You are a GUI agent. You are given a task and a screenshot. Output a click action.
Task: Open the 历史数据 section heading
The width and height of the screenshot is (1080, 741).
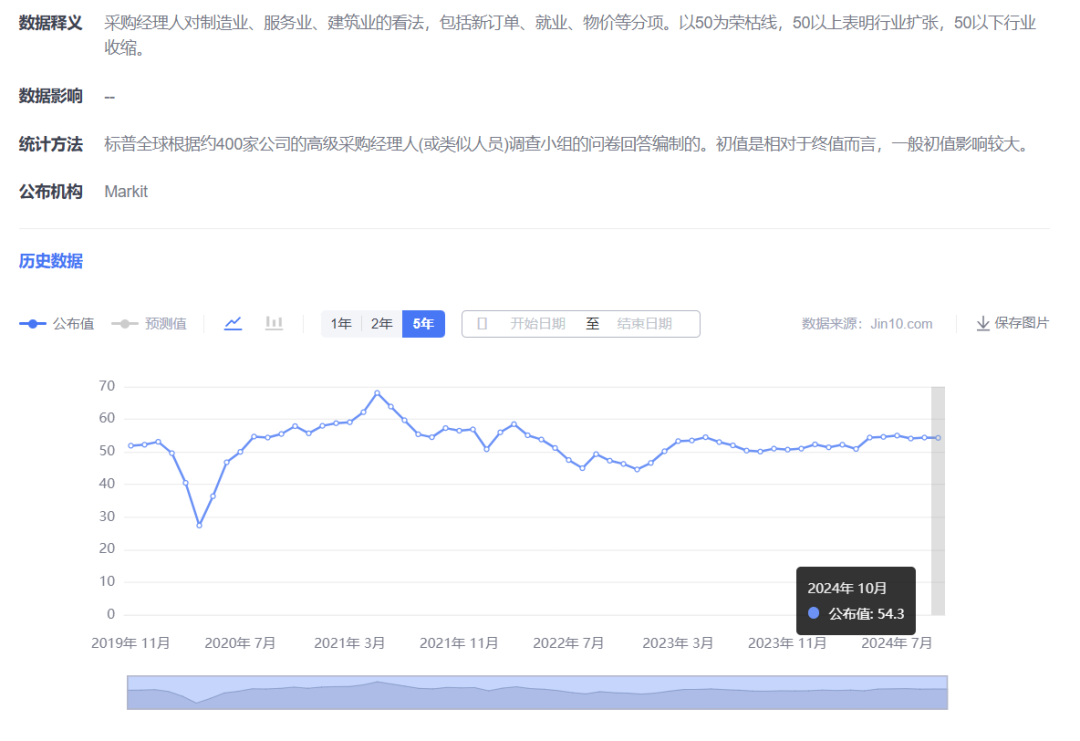point(51,261)
